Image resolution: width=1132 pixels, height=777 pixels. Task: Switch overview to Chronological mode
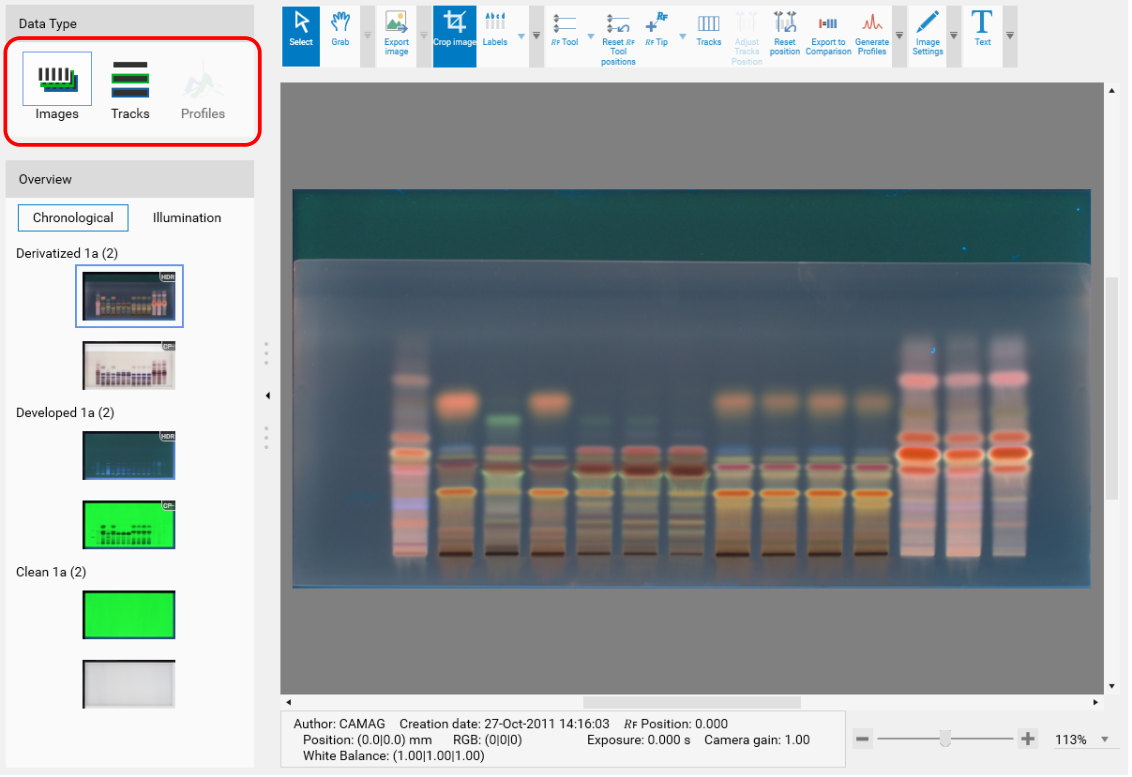click(x=73, y=218)
